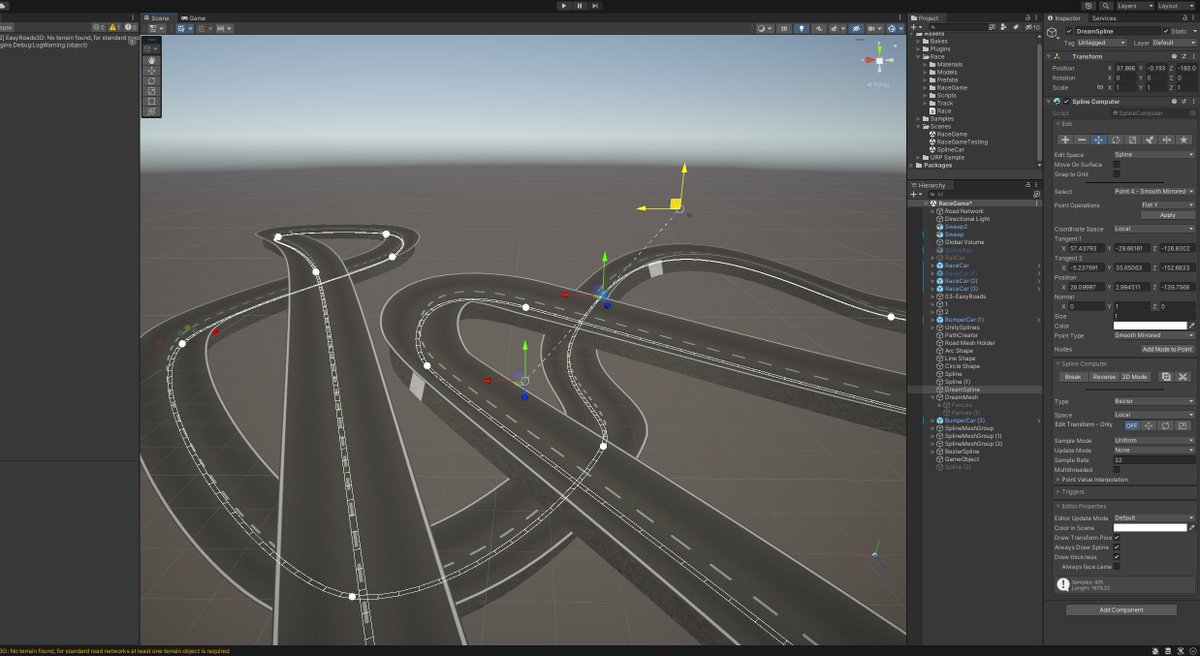The image size is (1200, 656).
Task: Select the Hand tool in scene toolbar
Action: (151, 59)
